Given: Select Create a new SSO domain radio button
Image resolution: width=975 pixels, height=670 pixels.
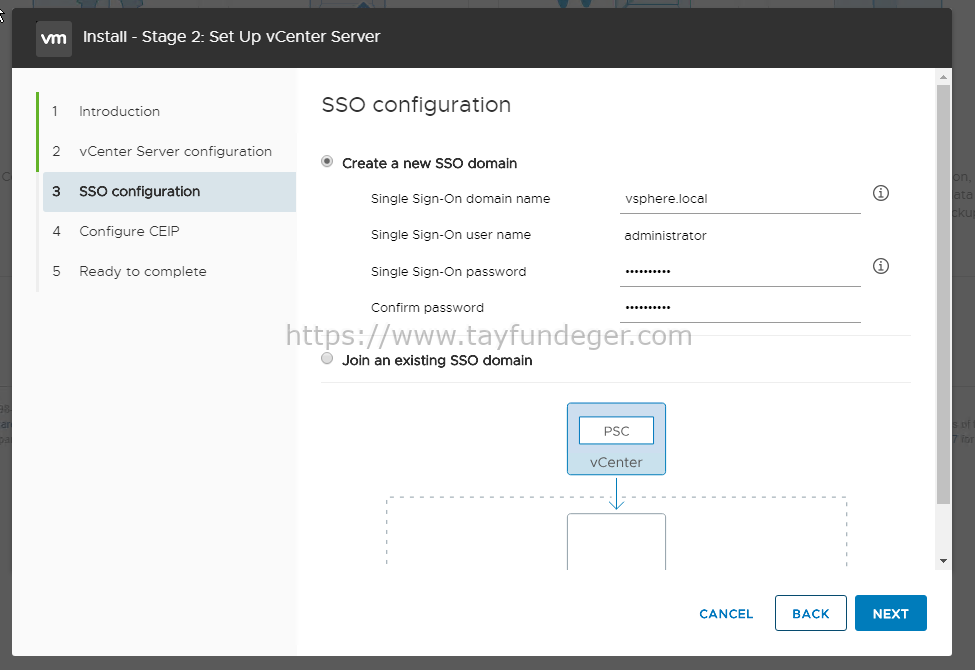Looking at the screenshot, I should click(x=327, y=162).
